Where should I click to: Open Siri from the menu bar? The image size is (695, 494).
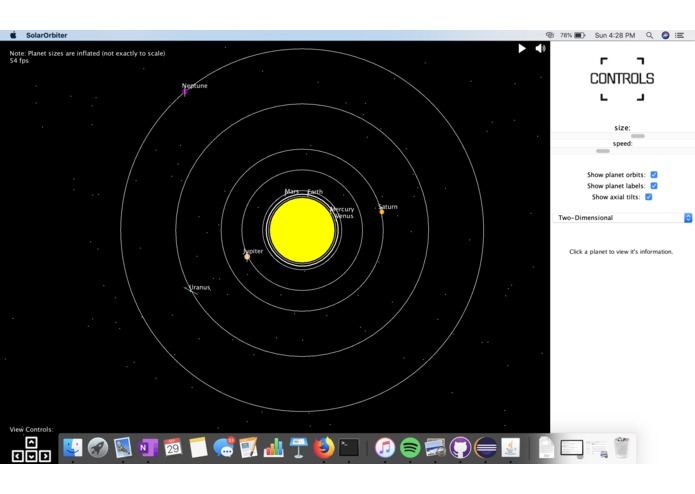(665, 35)
